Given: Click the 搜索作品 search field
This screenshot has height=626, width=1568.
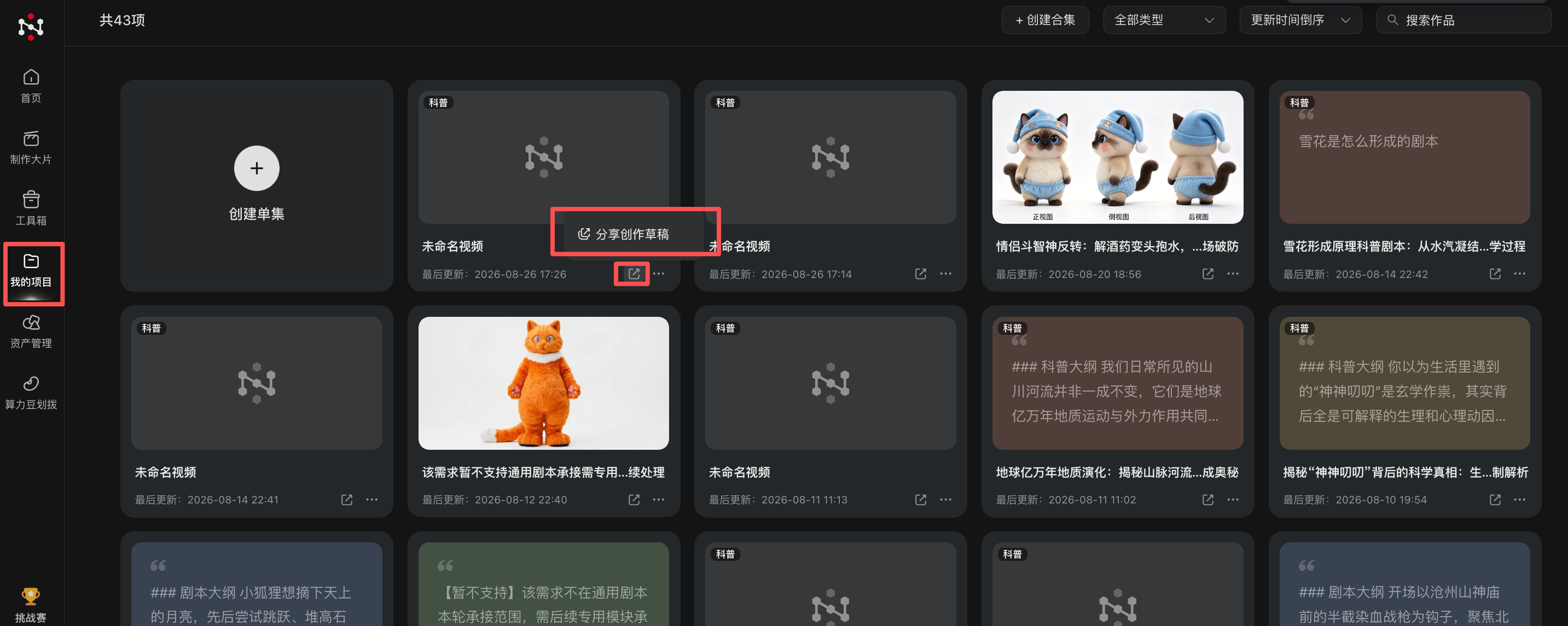Looking at the screenshot, I should [1464, 20].
